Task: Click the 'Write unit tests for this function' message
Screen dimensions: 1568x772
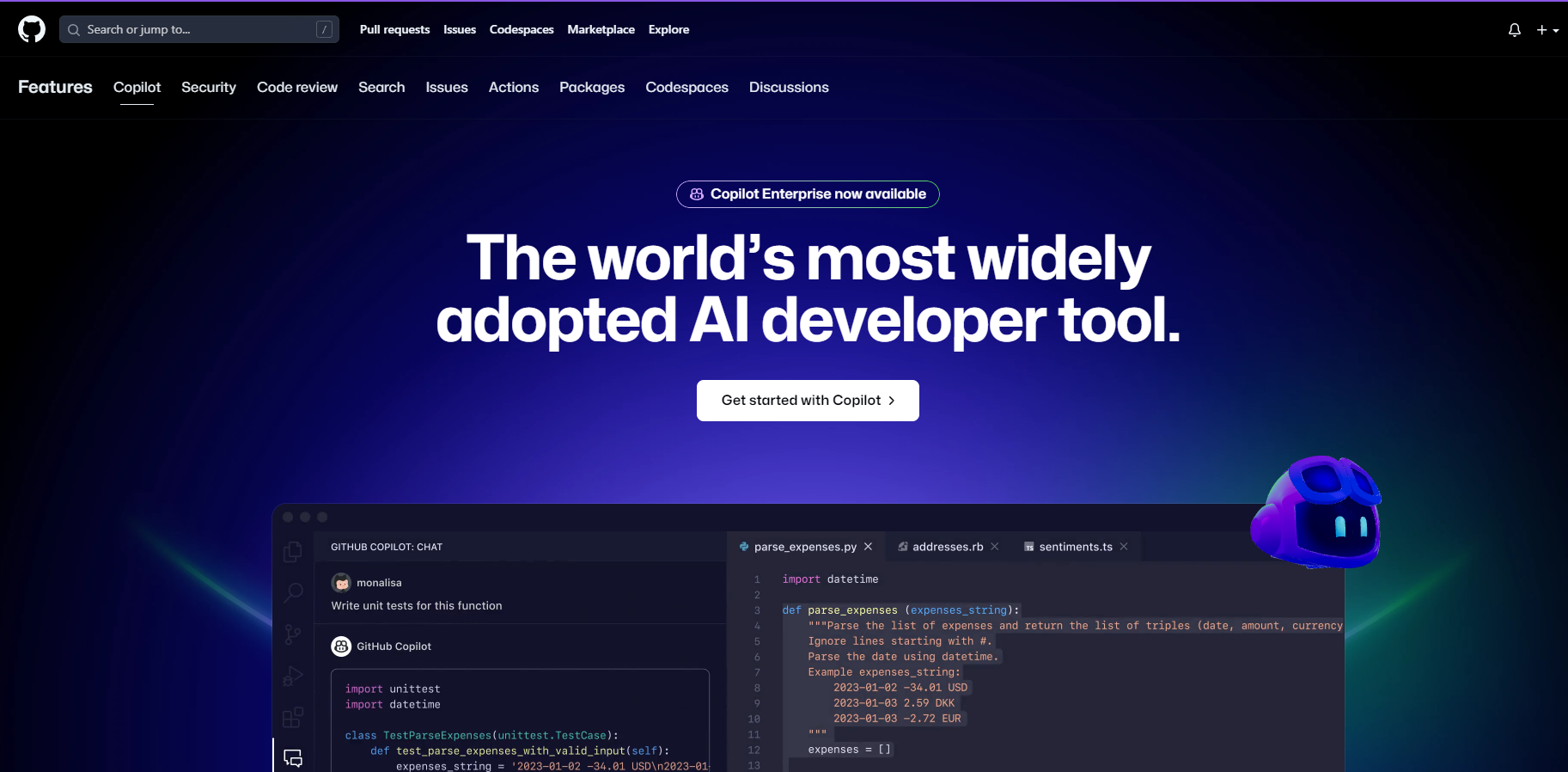Action: [417, 606]
